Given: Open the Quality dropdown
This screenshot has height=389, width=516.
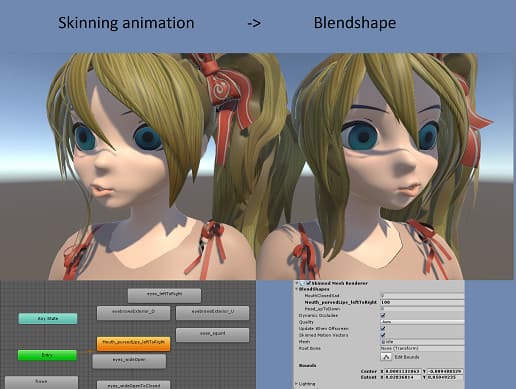Looking at the screenshot, I should (x=422, y=322).
